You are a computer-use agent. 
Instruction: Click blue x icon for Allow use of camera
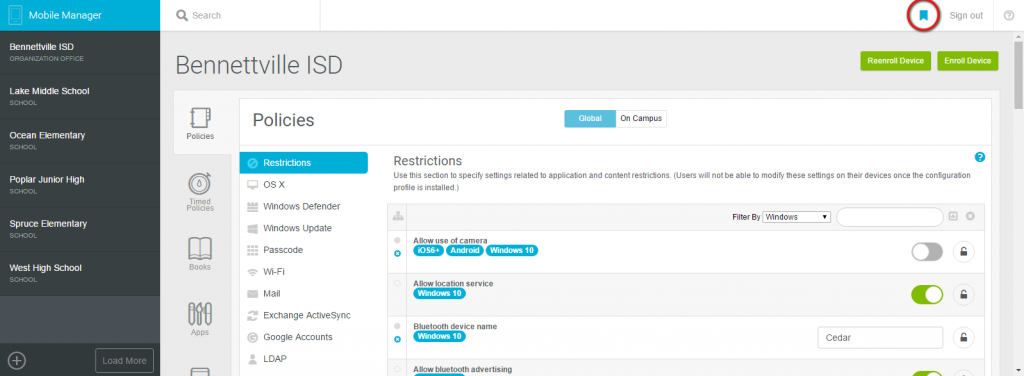click(x=398, y=253)
